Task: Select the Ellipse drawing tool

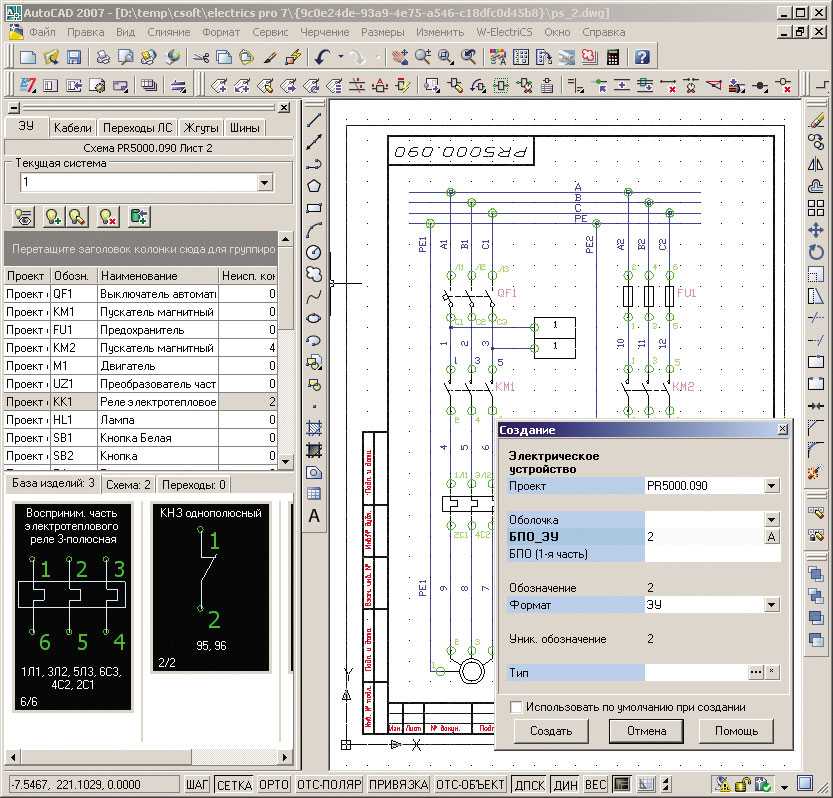Action: (314, 318)
